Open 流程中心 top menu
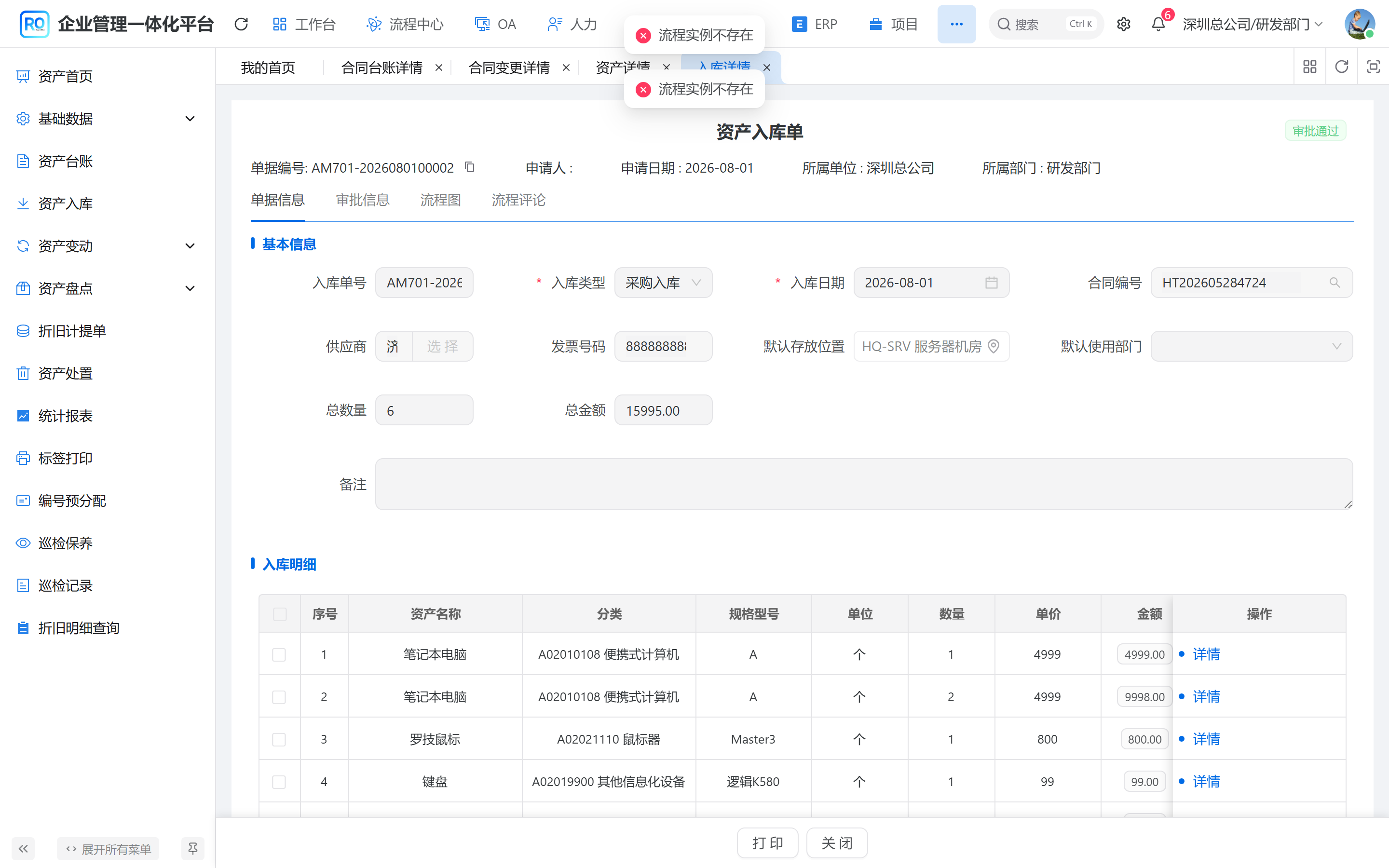 coord(405,24)
